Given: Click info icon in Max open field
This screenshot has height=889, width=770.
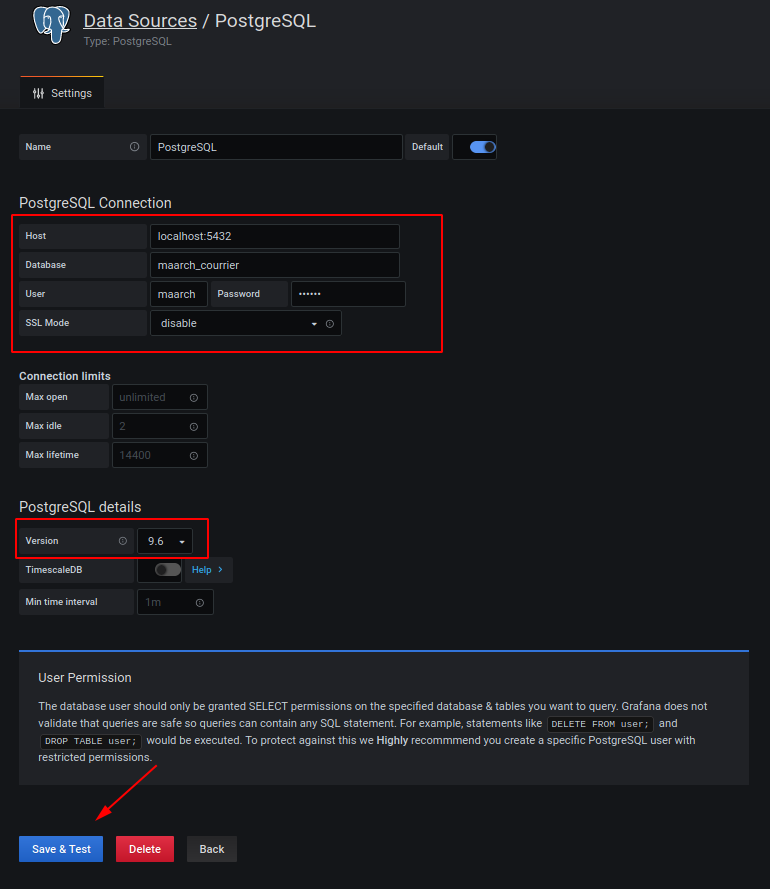Looking at the screenshot, I should pos(193,397).
